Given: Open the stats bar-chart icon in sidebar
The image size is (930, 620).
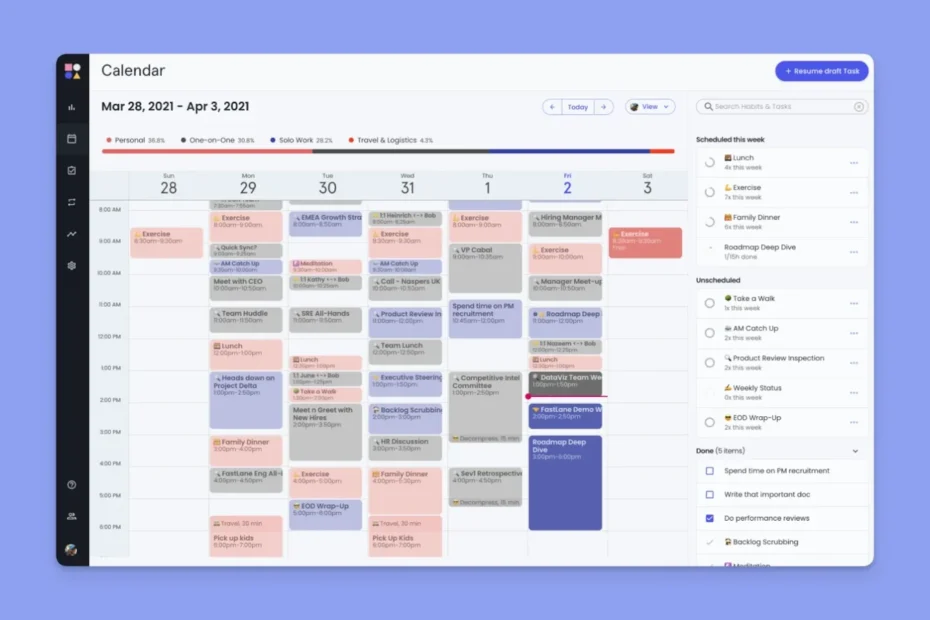Looking at the screenshot, I should click(72, 107).
